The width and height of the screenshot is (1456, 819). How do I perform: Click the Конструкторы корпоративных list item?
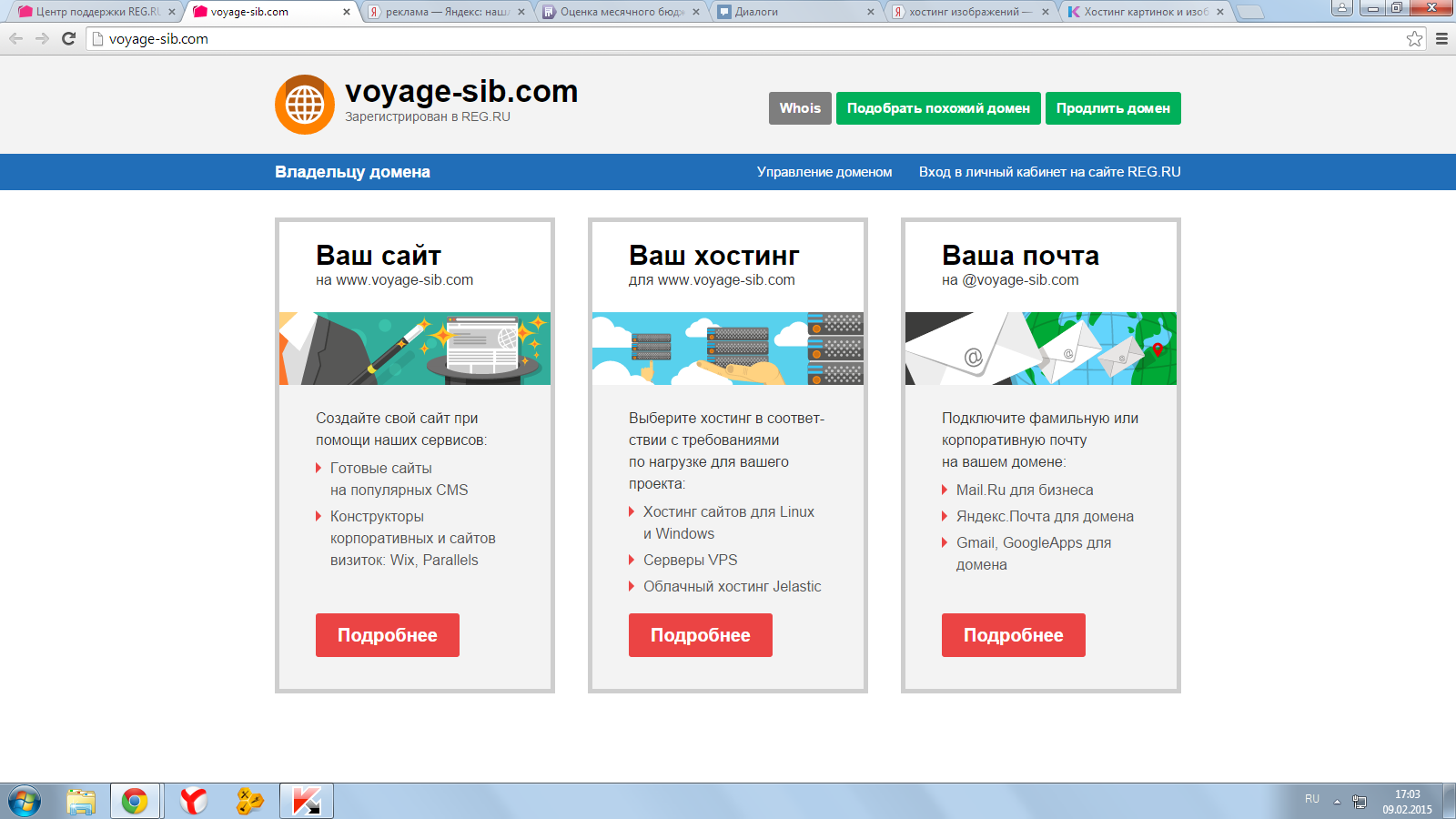click(x=412, y=538)
